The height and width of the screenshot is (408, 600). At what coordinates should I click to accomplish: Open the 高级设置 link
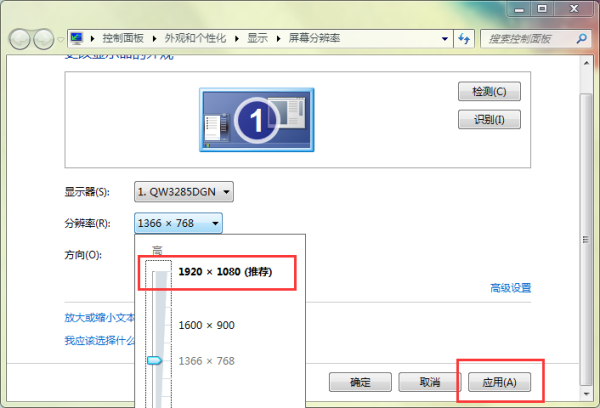click(510, 288)
